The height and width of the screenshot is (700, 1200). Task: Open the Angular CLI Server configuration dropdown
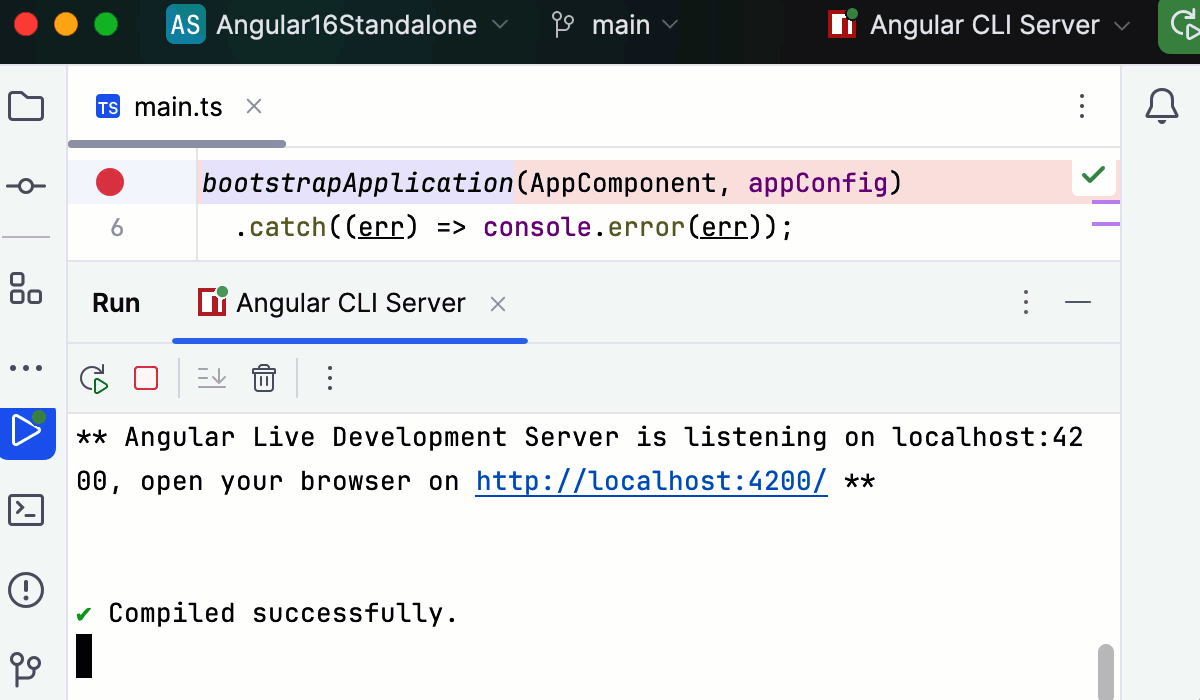(985, 25)
